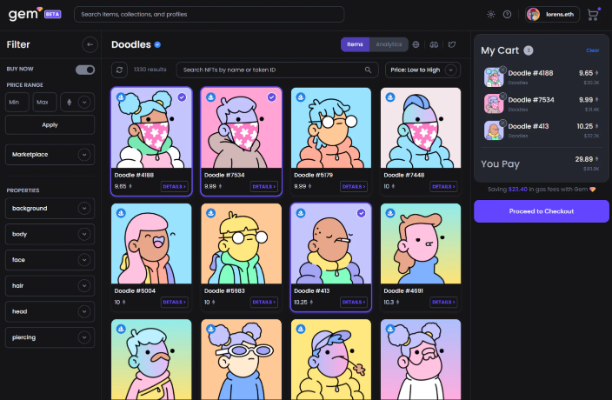Select the Items tab

[355, 44]
